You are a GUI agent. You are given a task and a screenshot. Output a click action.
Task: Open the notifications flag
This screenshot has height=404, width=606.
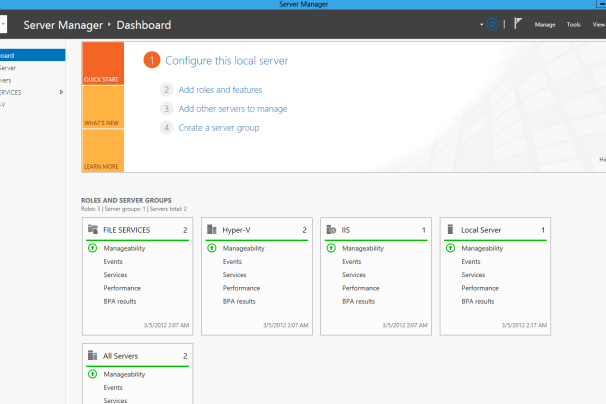tap(518, 24)
